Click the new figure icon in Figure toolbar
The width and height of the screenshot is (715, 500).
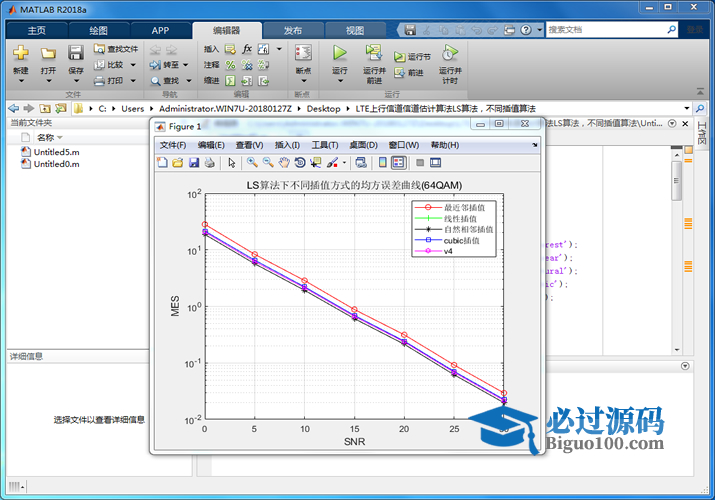click(162, 163)
